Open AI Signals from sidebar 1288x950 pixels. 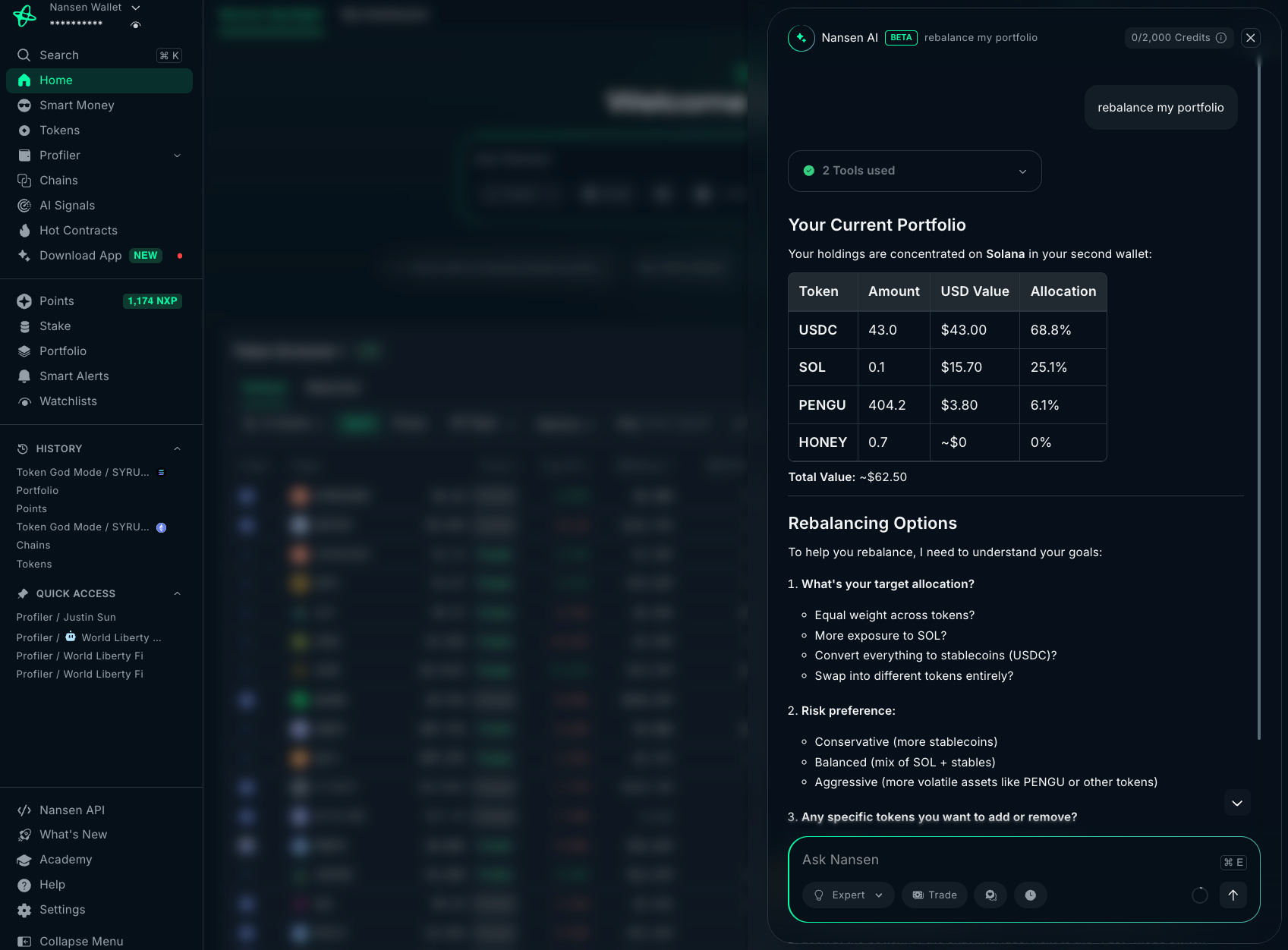pos(67,206)
